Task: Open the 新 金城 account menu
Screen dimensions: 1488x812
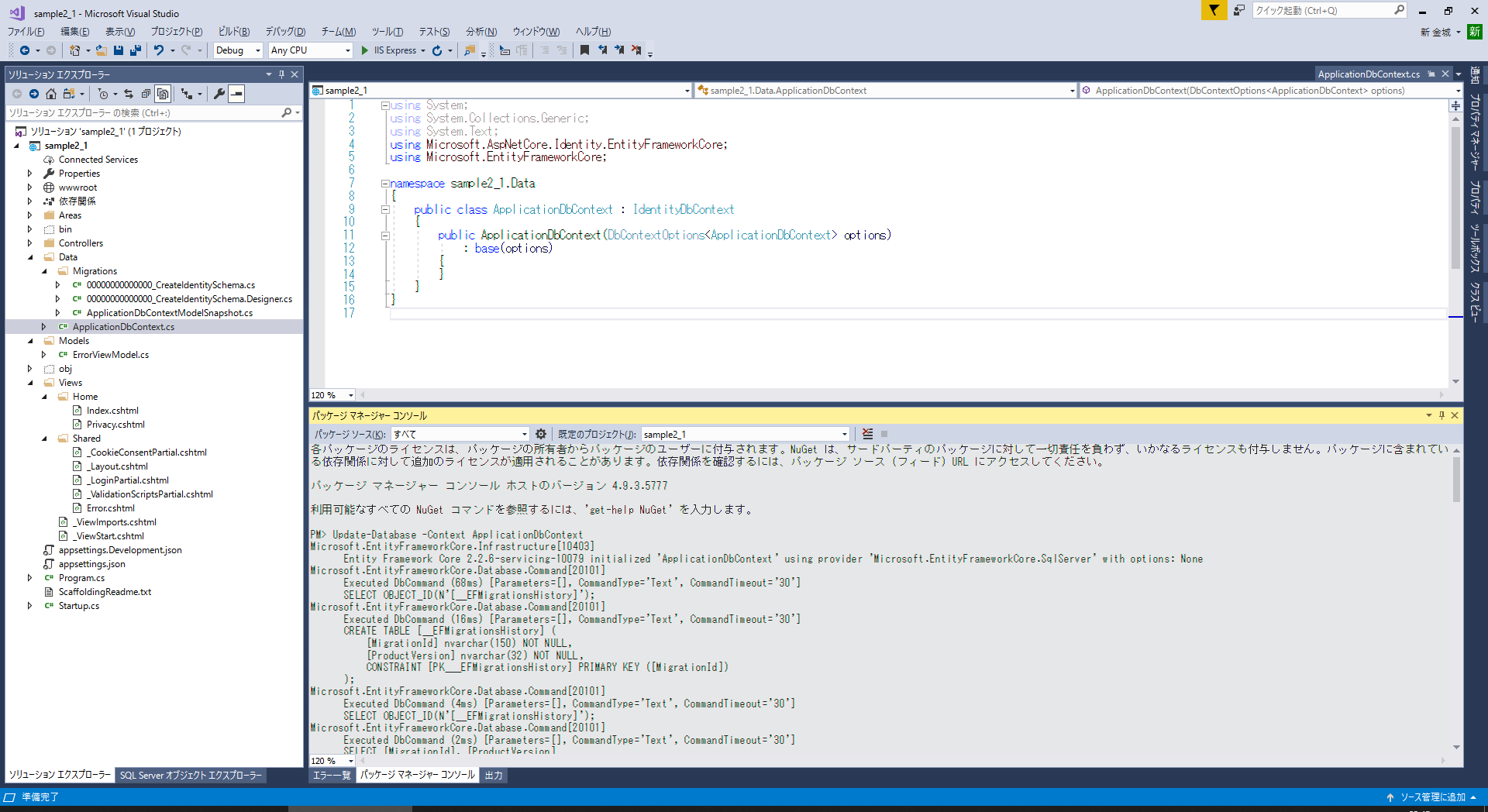Action: point(1440,32)
